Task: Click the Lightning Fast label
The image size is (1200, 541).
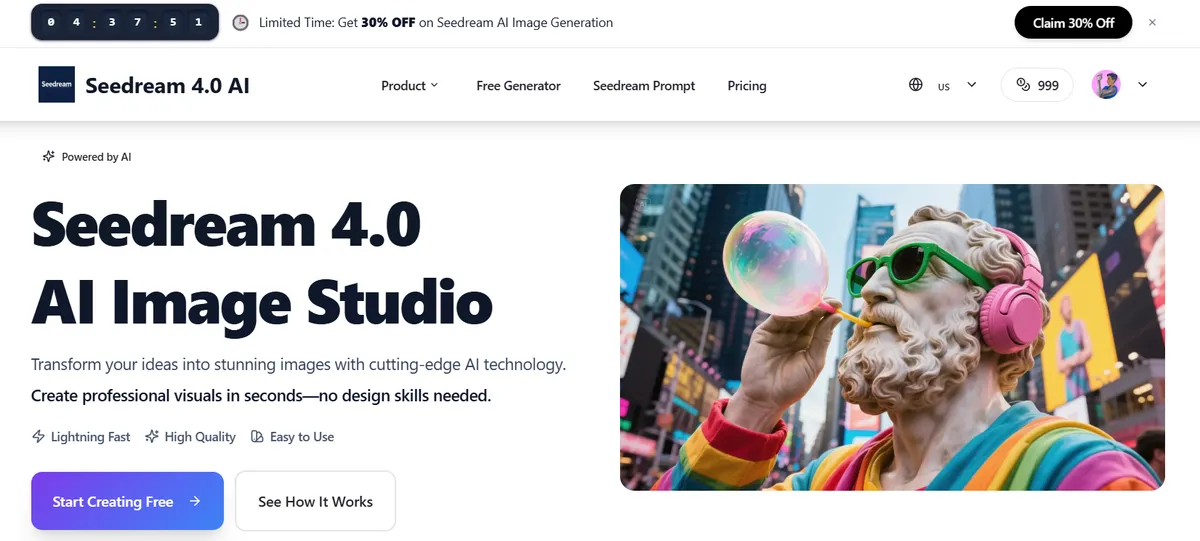Action: click(x=91, y=437)
